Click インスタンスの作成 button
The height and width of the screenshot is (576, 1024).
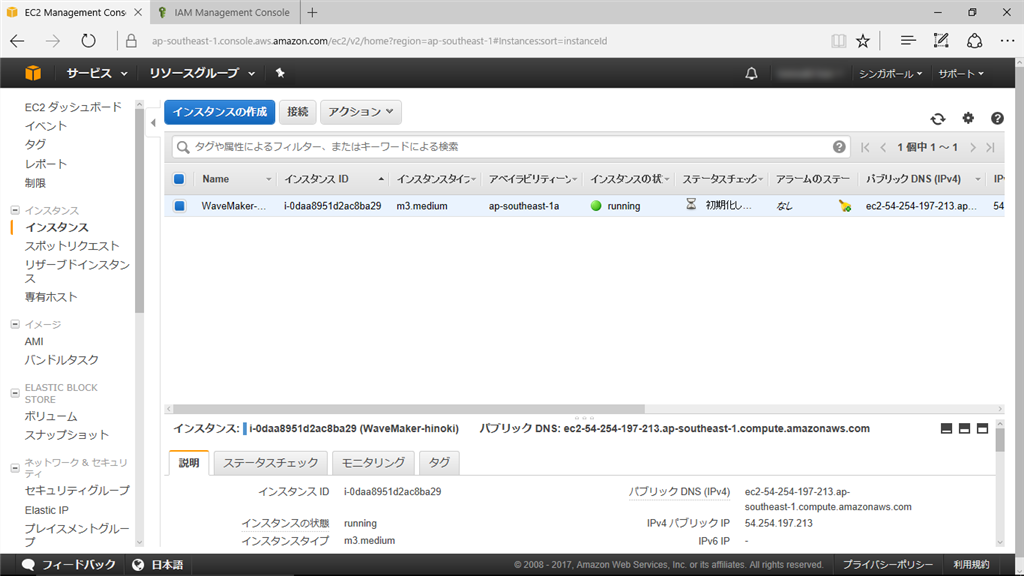(x=219, y=112)
